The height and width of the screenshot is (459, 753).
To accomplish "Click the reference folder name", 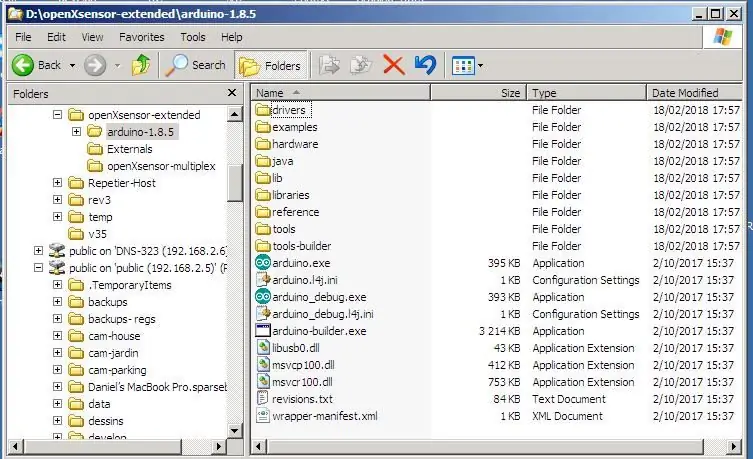I will pyautogui.click(x=295, y=212).
